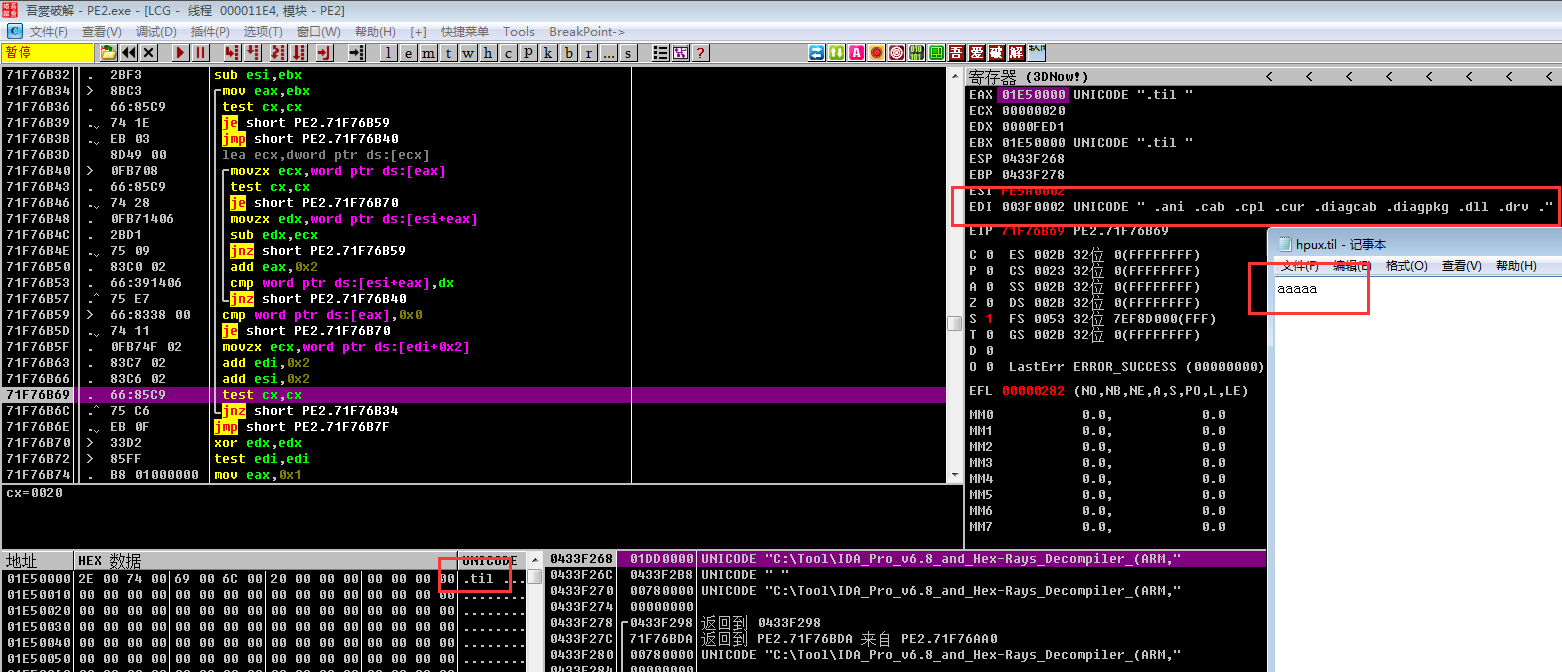Click the HEX 数据 column header
The width and height of the screenshot is (1562, 672).
click(x=110, y=561)
